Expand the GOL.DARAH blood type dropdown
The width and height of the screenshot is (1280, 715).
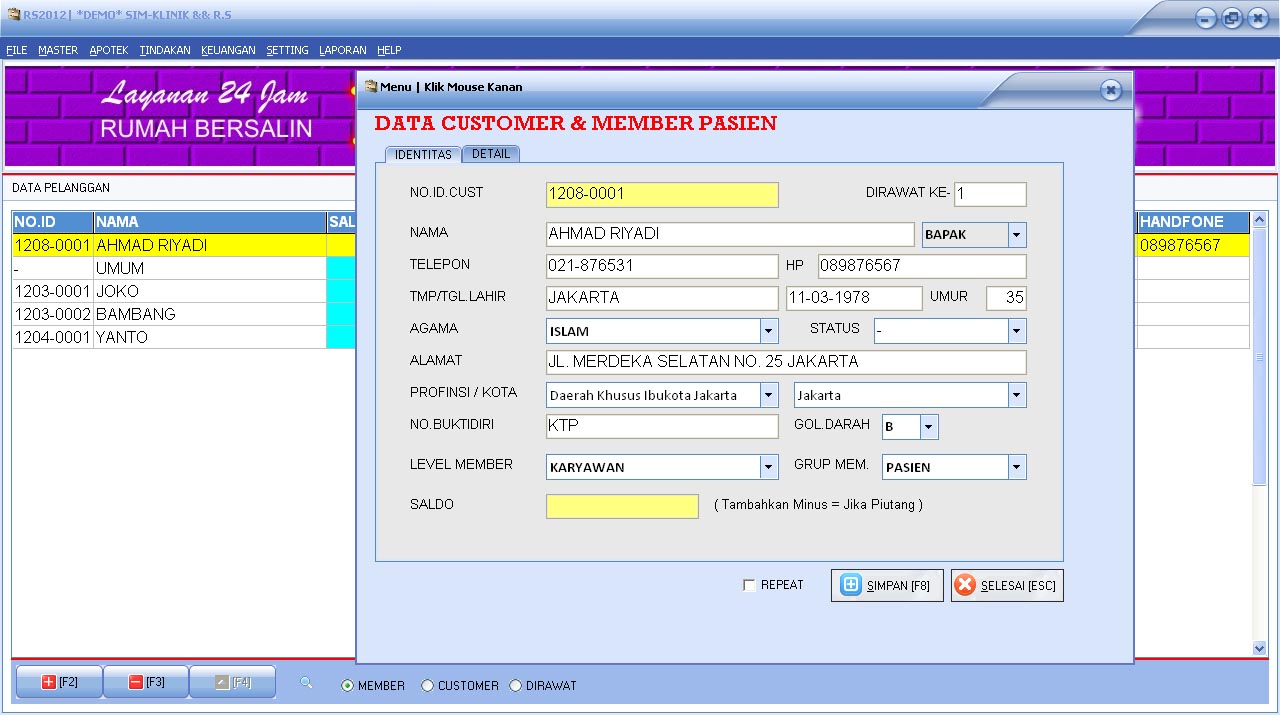(x=928, y=426)
